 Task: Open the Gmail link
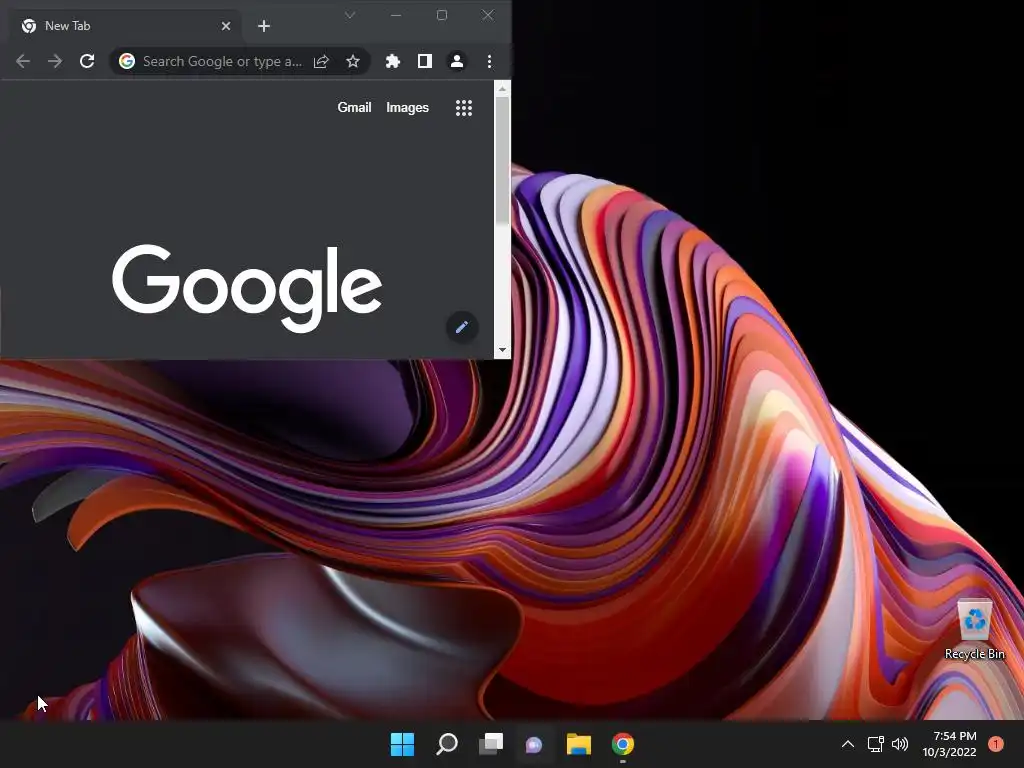pyautogui.click(x=354, y=107)
